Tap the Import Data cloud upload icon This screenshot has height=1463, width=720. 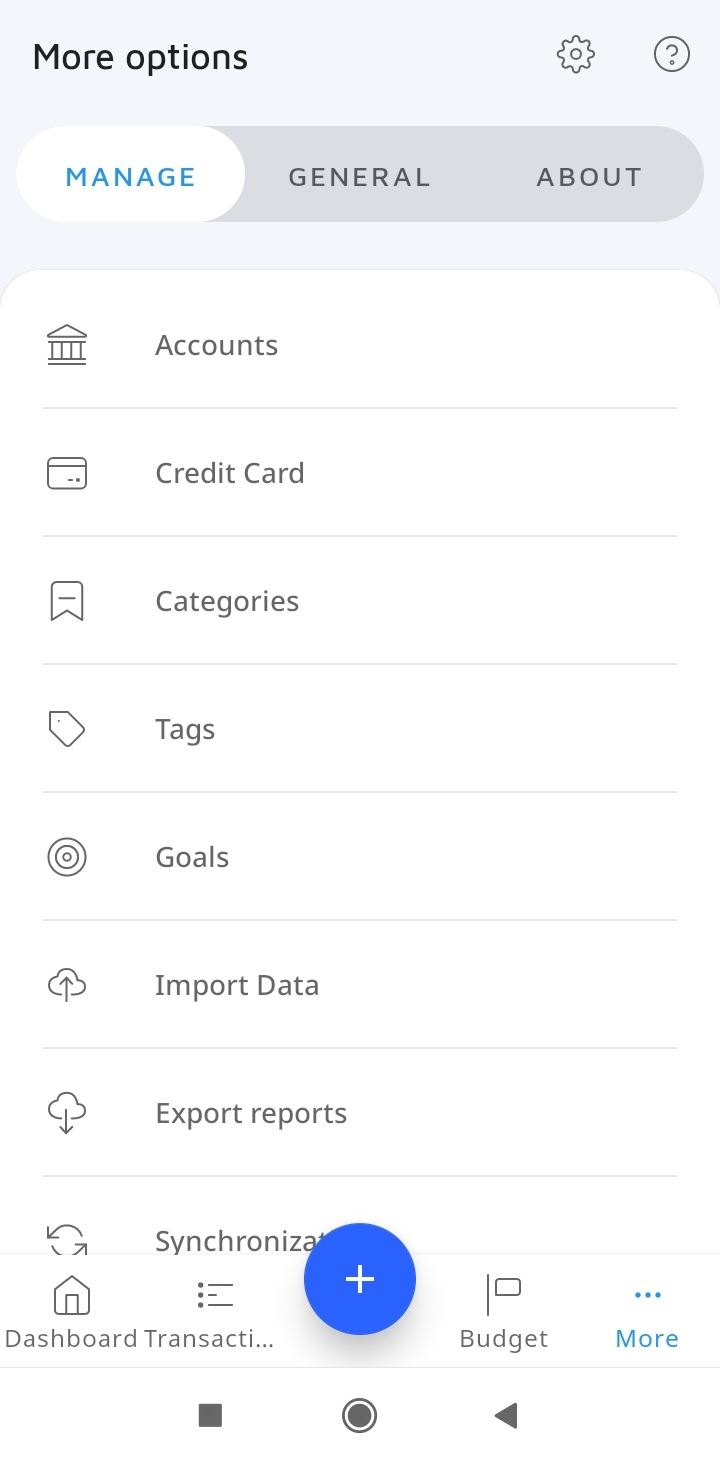[67, 985]
